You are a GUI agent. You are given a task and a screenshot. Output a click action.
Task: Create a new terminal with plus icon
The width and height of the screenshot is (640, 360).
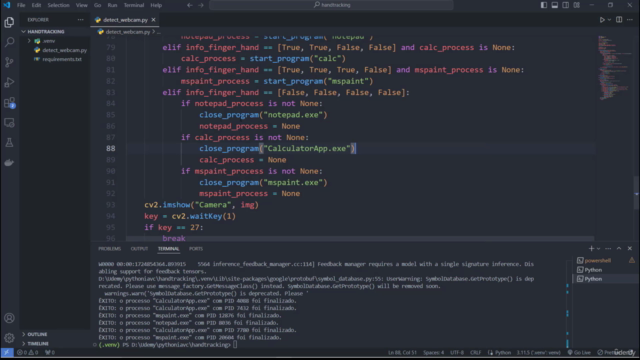click(x=591, y=248)
